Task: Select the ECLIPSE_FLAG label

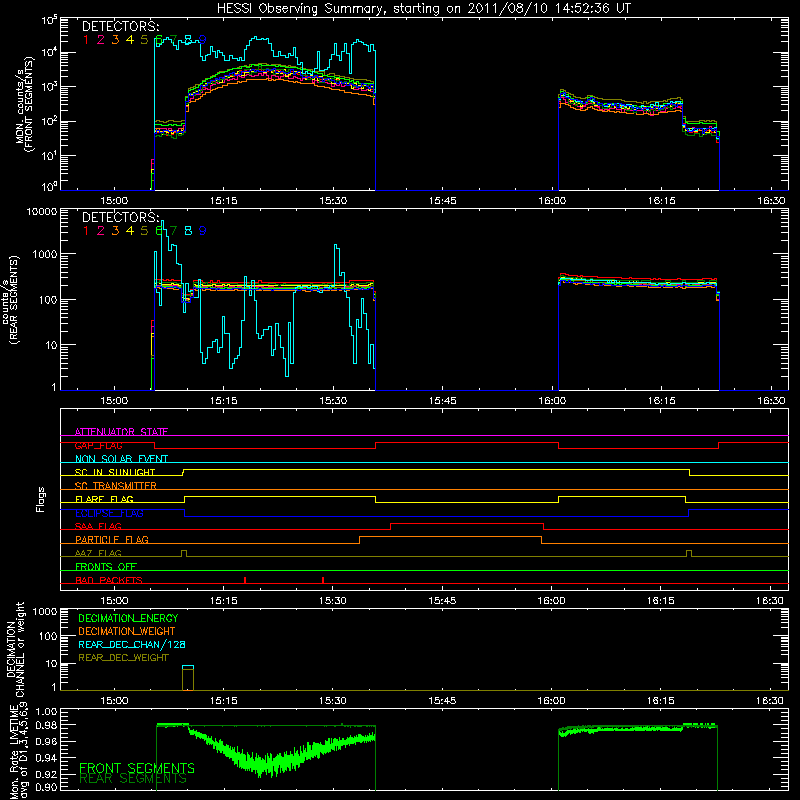Action: pyautogui.click(x=109, y=513)
